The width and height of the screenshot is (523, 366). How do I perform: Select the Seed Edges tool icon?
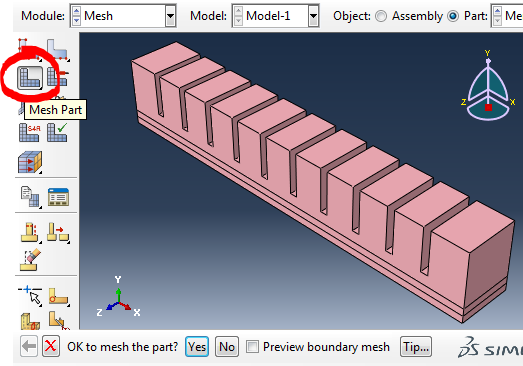tap(57, 49)
